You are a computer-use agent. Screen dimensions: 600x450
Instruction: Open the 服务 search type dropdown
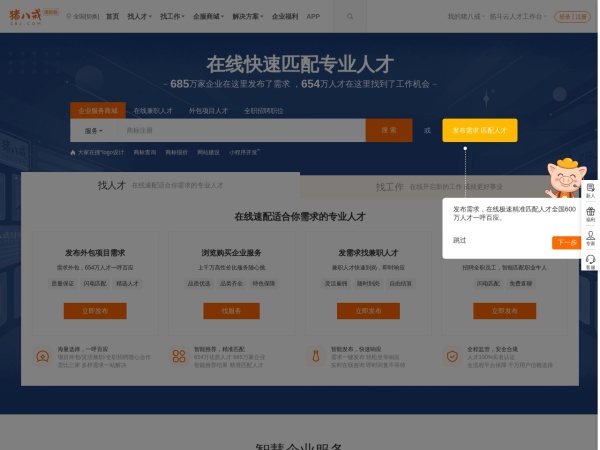pos(94,131)
